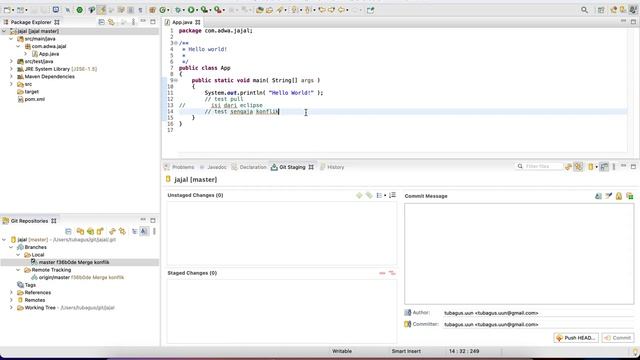
Task: Click the Commit button
Action: (618, 338)
